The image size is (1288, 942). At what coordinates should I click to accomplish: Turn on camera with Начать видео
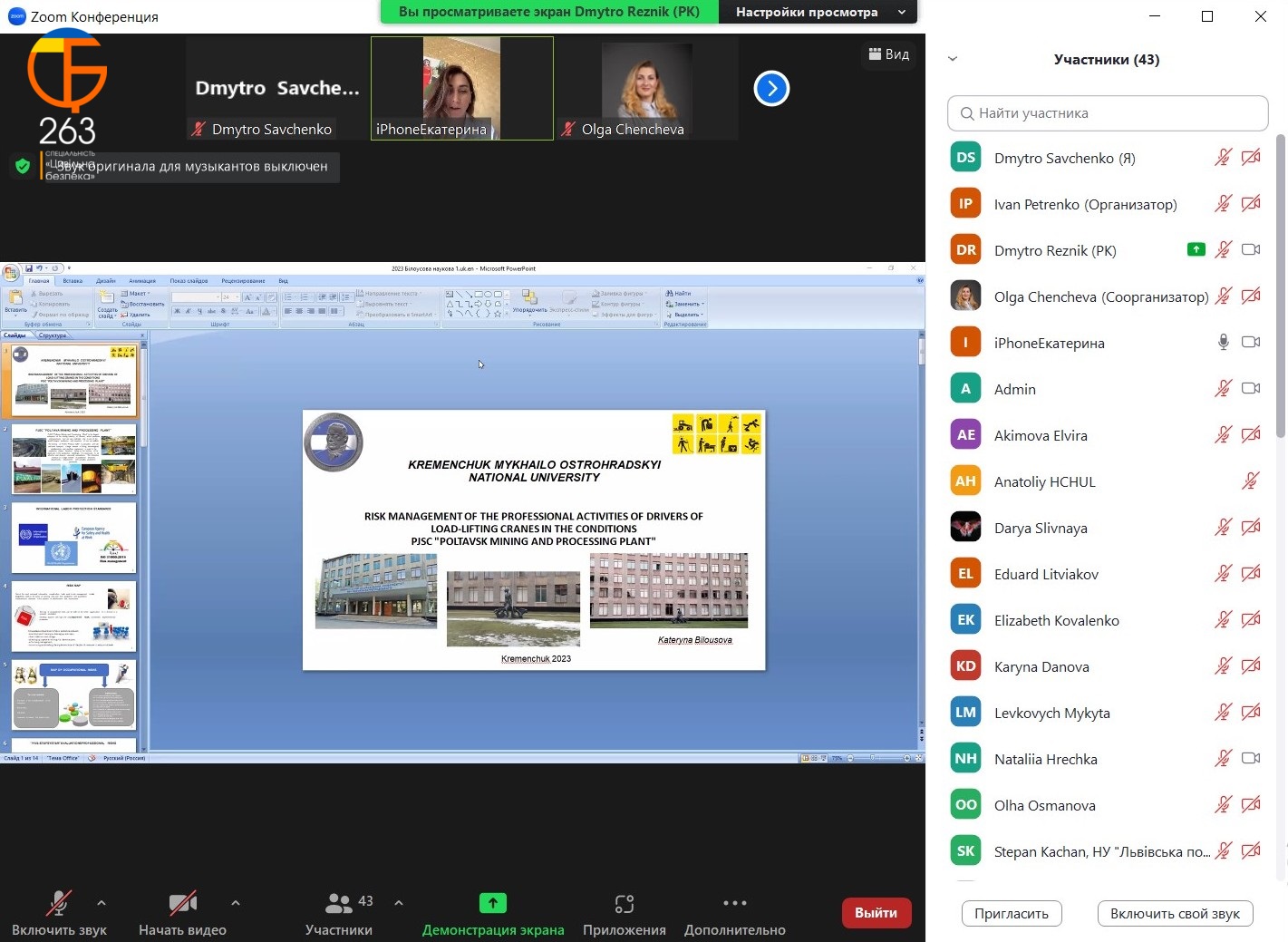coord(182,913)
